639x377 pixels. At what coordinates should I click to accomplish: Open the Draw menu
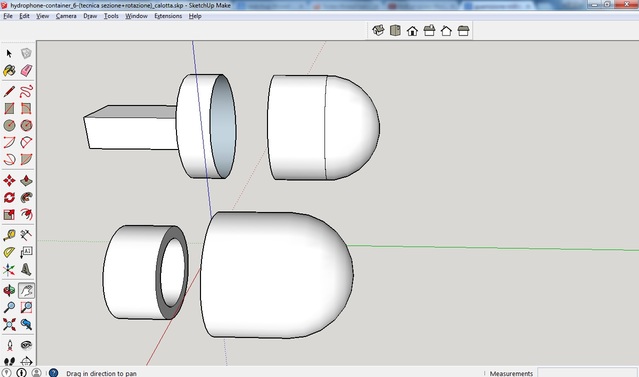point(90,16)
